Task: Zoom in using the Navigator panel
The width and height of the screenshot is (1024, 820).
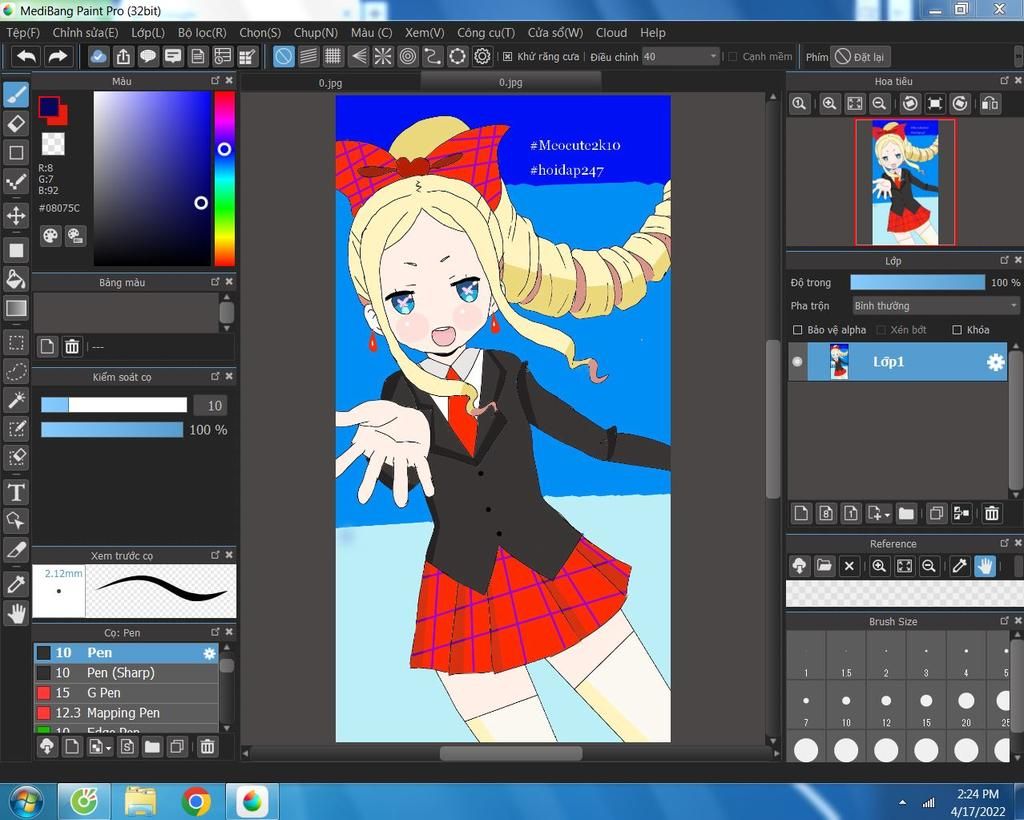Action: [829, 104]
